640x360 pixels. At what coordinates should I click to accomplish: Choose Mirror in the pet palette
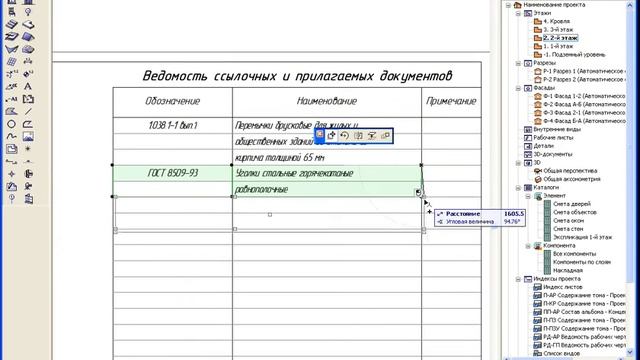pyautogui.click(x=358, y=136)
